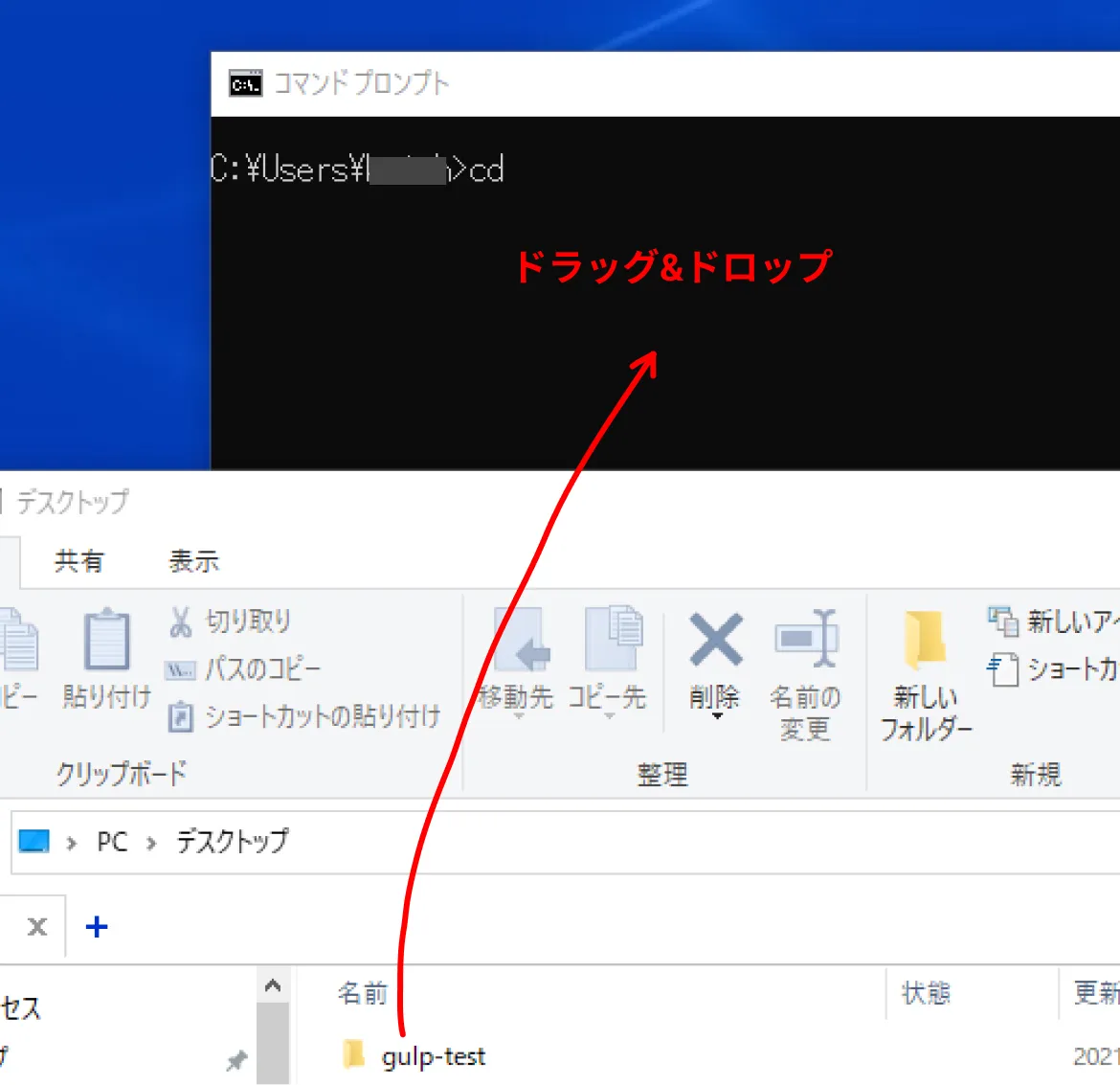Click the Copy path (パスのコピー) icon
This screenshot has width=1120, height=1085.
[180, 669]
